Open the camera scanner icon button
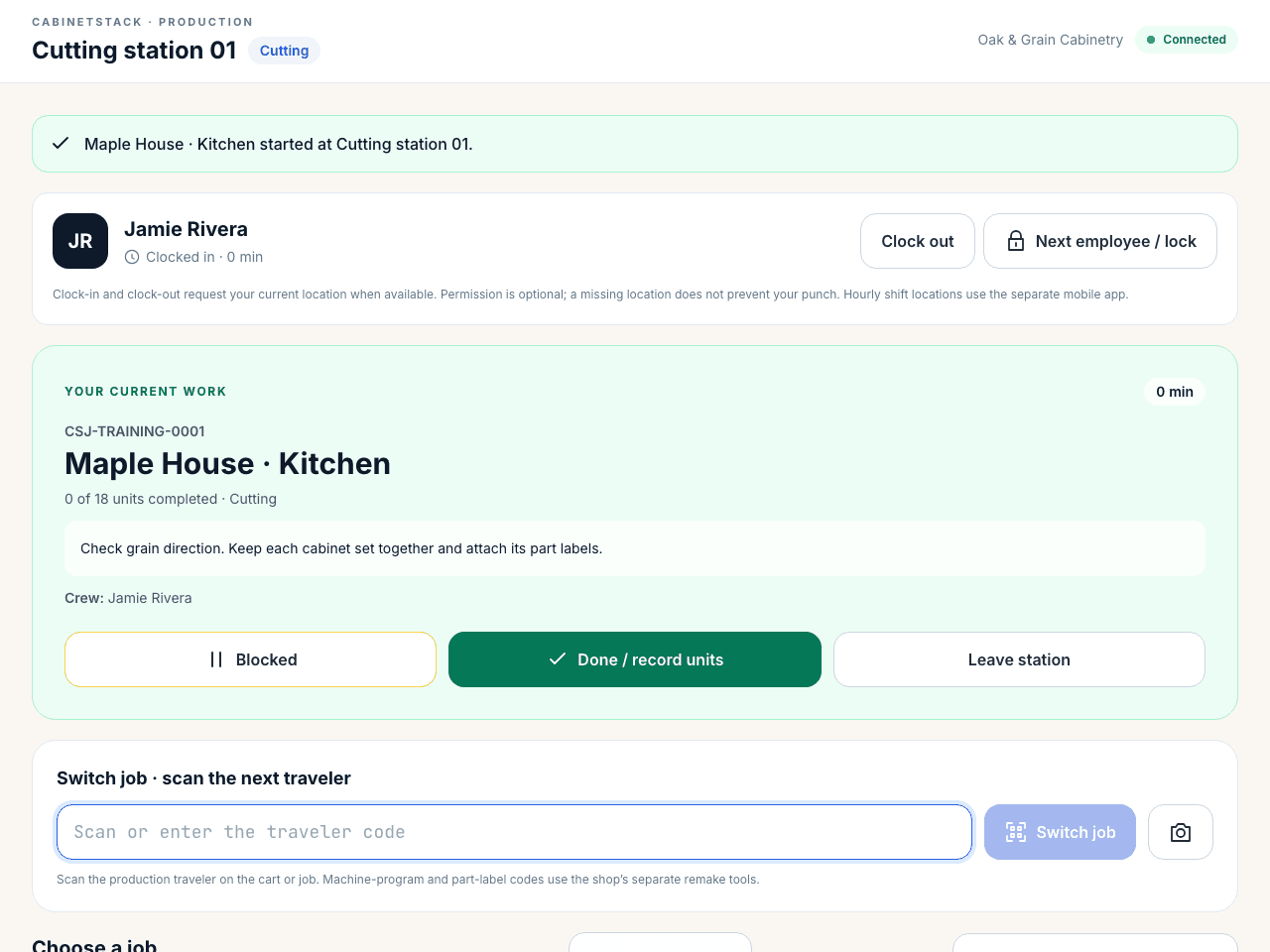Image resolution: width=1270 pixels, height=952 pixels. pyautogui.click(x=1181, y=832)
